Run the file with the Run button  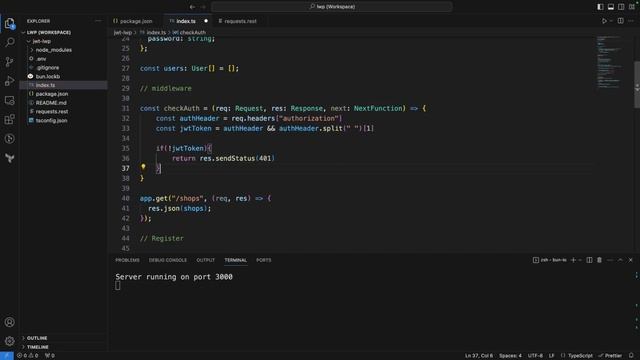(604, 21)
